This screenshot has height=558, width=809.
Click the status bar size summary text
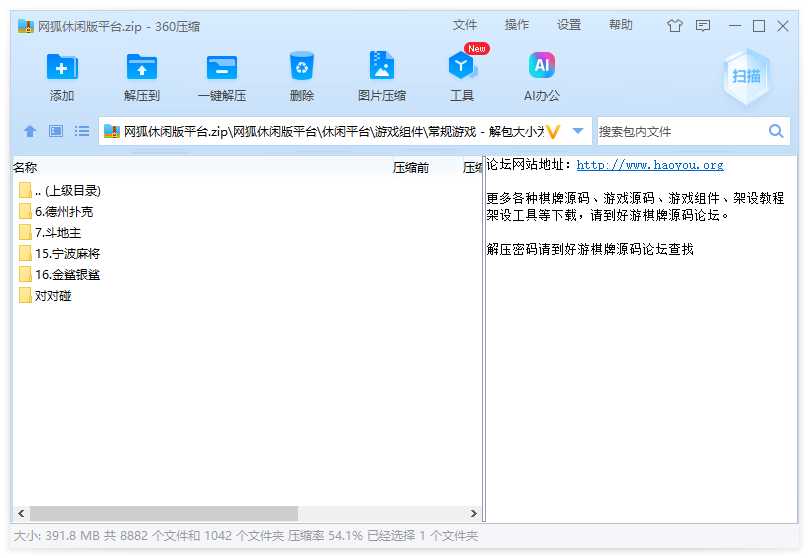[246, 536]
